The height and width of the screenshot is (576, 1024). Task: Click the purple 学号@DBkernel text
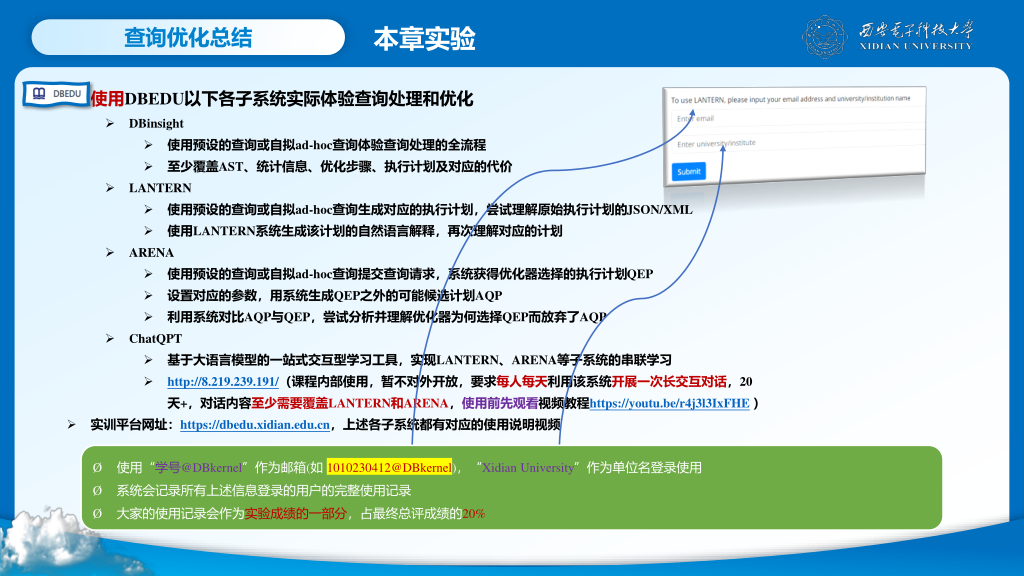click(199, 468)
